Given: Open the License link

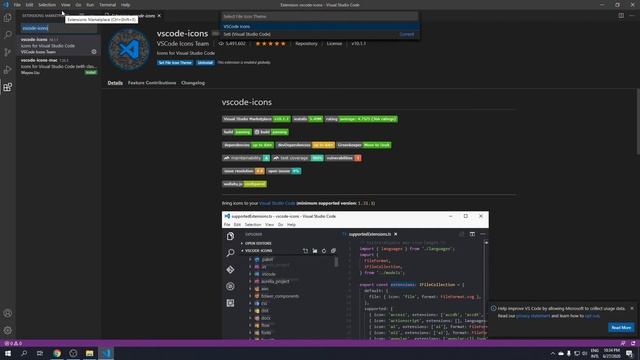Looking at the screenshot, I should 334,44.
